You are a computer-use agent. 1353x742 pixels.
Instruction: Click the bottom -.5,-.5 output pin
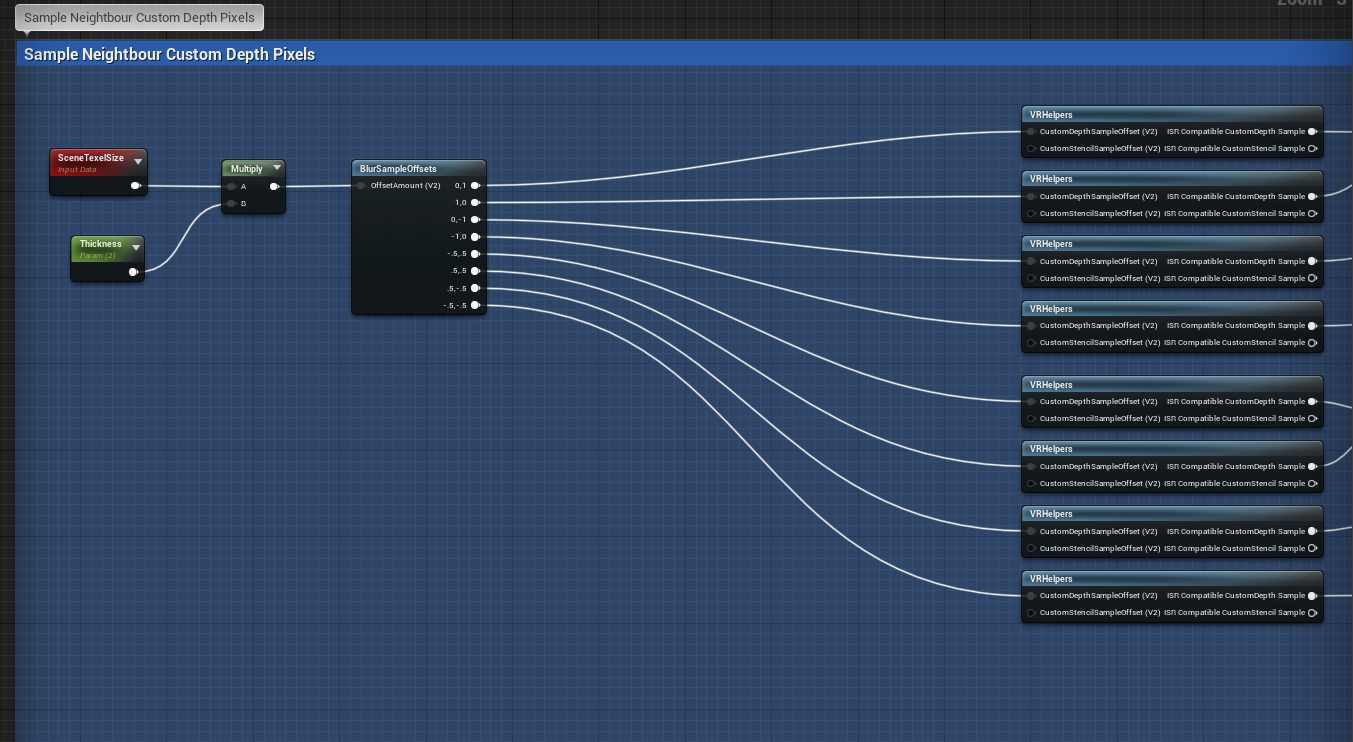tap(476, 305)
